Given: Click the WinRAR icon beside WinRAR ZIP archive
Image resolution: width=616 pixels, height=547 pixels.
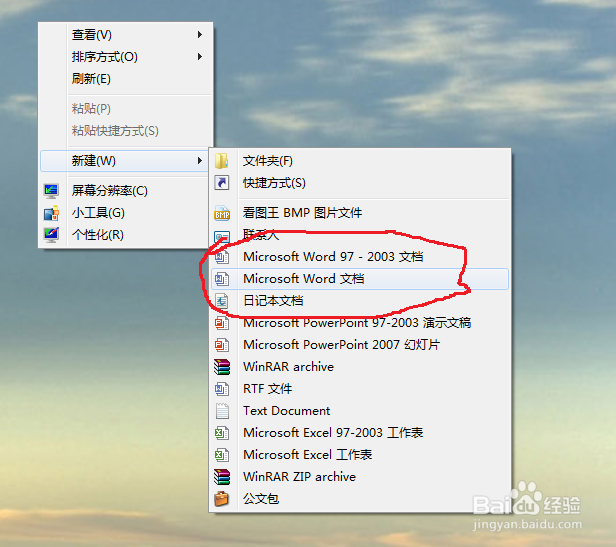Looking at the screenshot, I should (222, 477).
